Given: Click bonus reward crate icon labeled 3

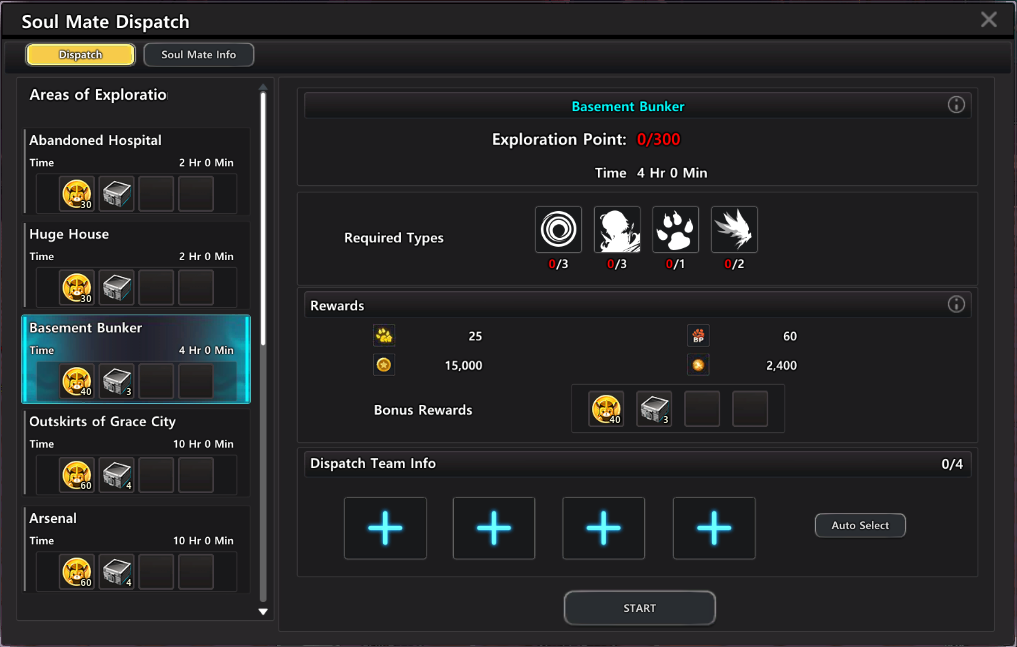Looking at the screenshot, I should [654, 409].
